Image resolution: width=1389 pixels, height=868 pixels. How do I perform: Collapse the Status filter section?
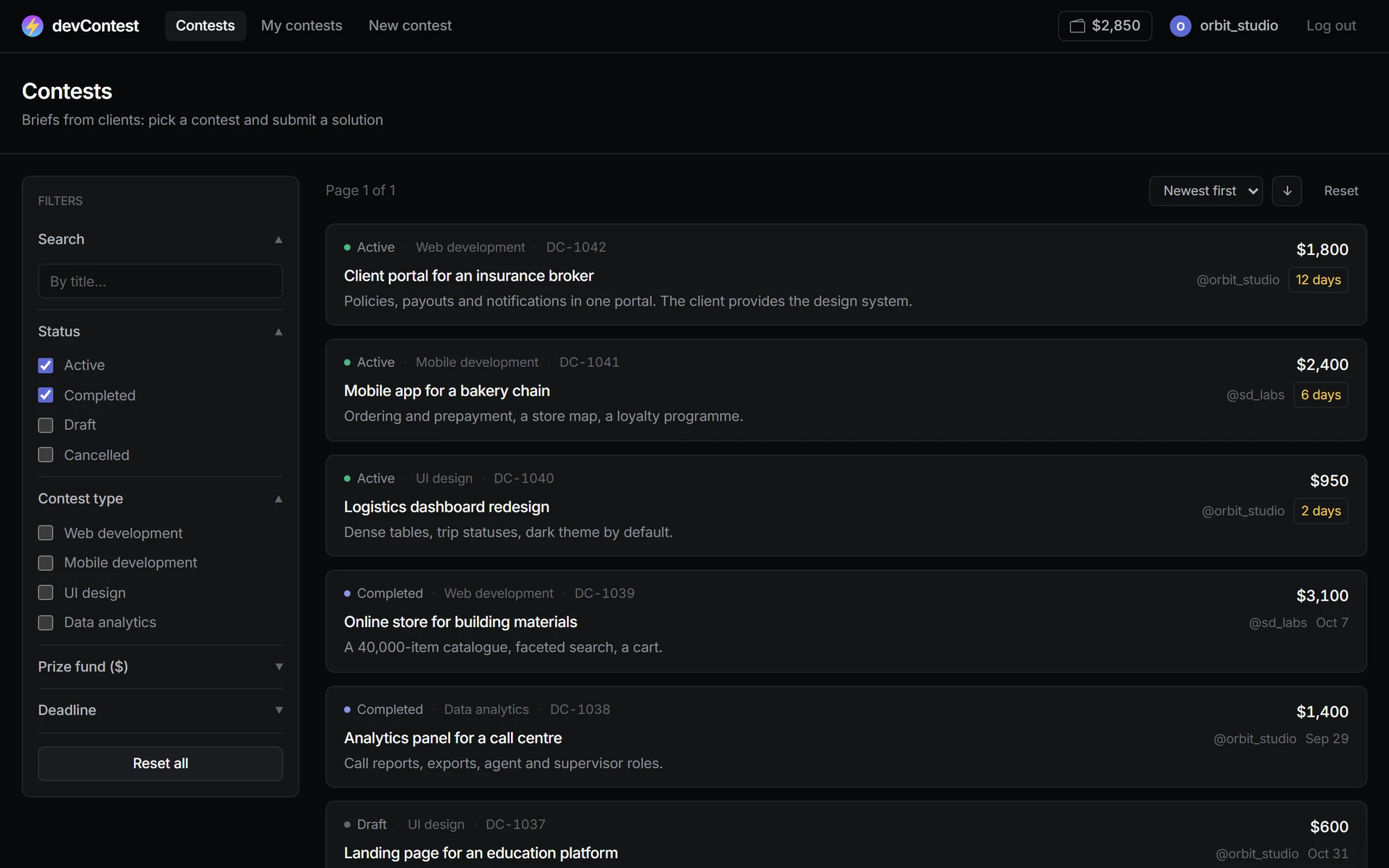pos(160,331)
